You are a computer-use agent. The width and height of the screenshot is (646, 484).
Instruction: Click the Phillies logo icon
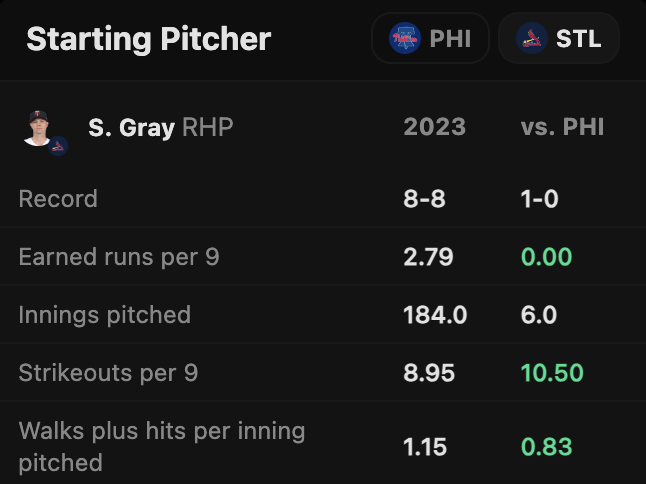[x=406, y=39]
